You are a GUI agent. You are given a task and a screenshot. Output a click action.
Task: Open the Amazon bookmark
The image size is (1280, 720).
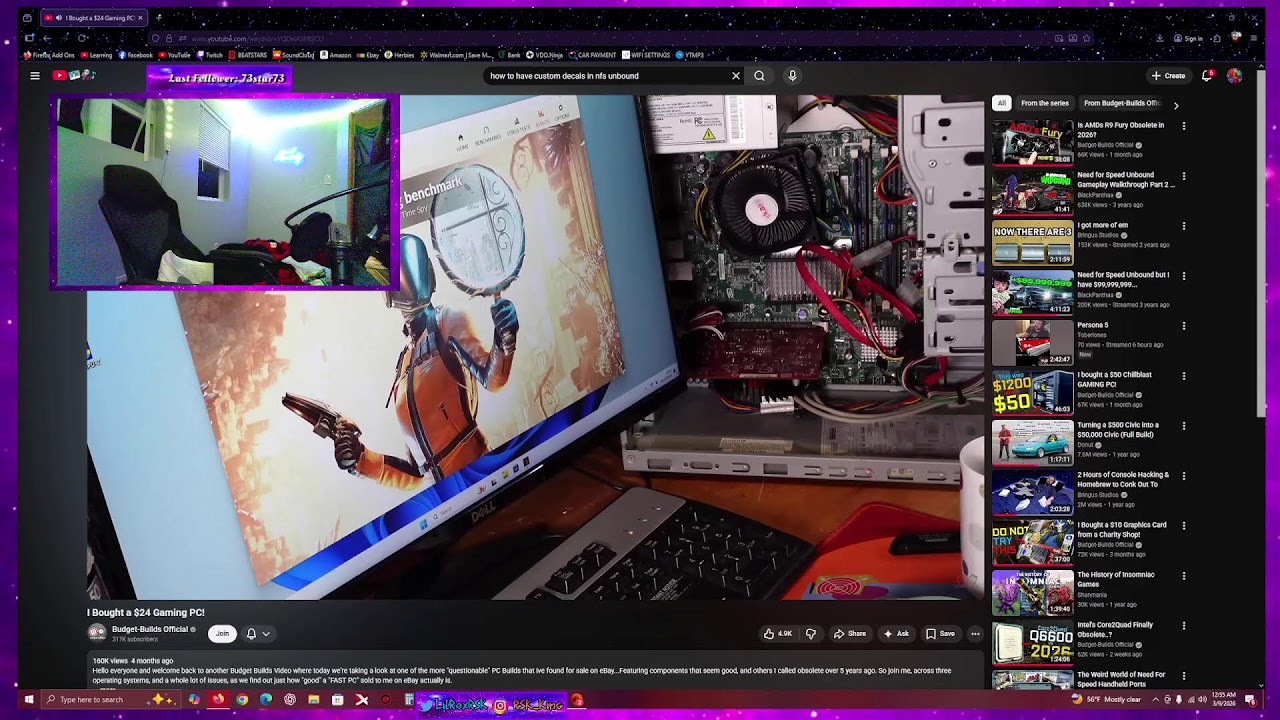click(x=336, y=55)
